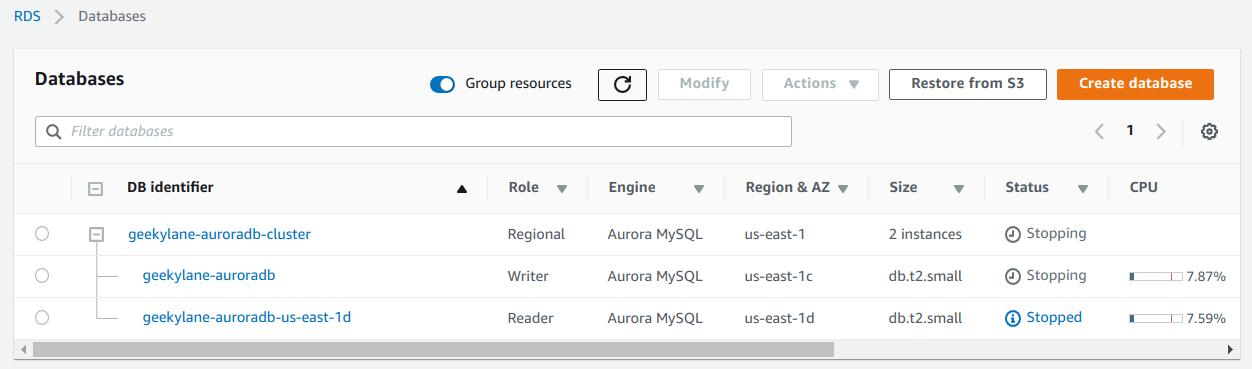
Task: Select radio for geekylane-auroradb writer
Action: click(42, 276)
